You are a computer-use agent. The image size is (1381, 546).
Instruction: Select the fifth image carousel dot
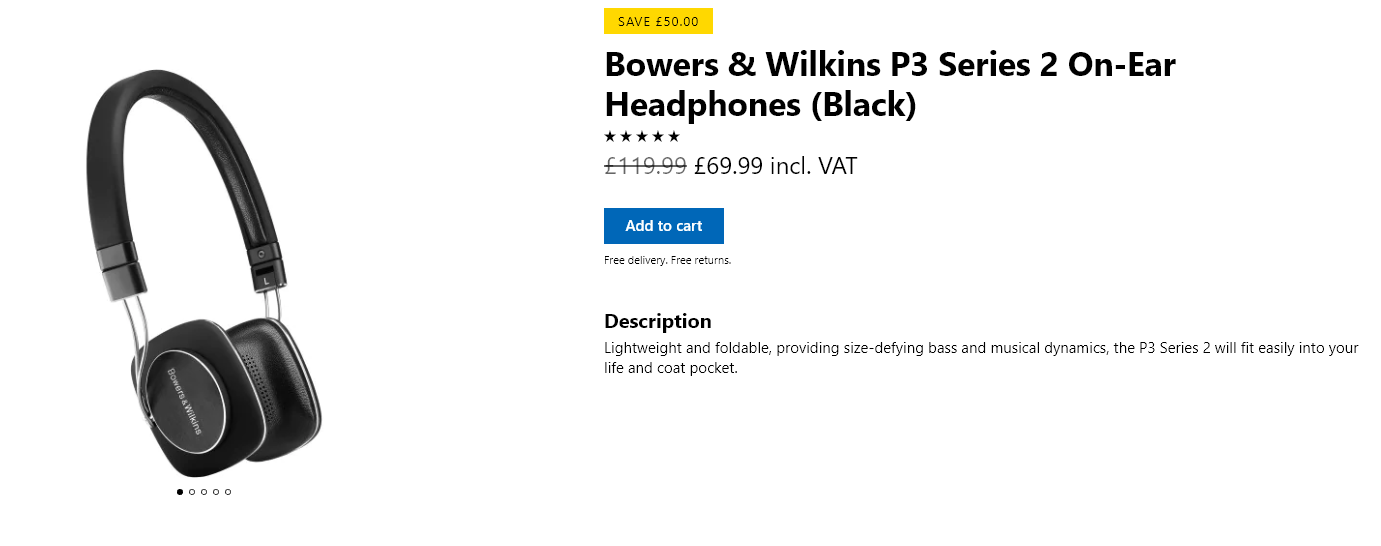pyautogui.click(x=228, y=492)
